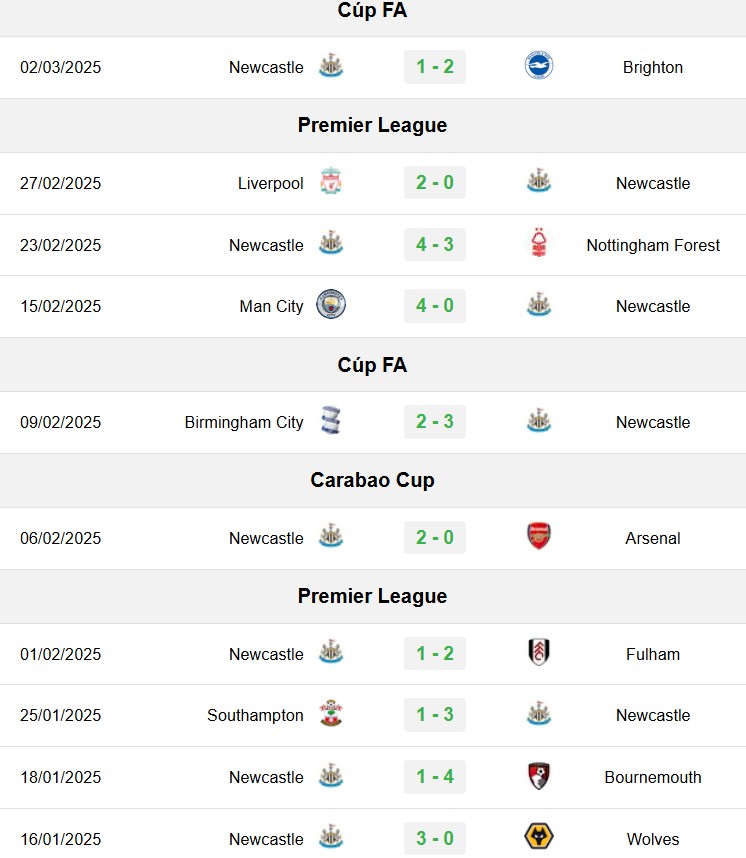
Task: Click the Southampton club crest
Action: coord(331,714)
